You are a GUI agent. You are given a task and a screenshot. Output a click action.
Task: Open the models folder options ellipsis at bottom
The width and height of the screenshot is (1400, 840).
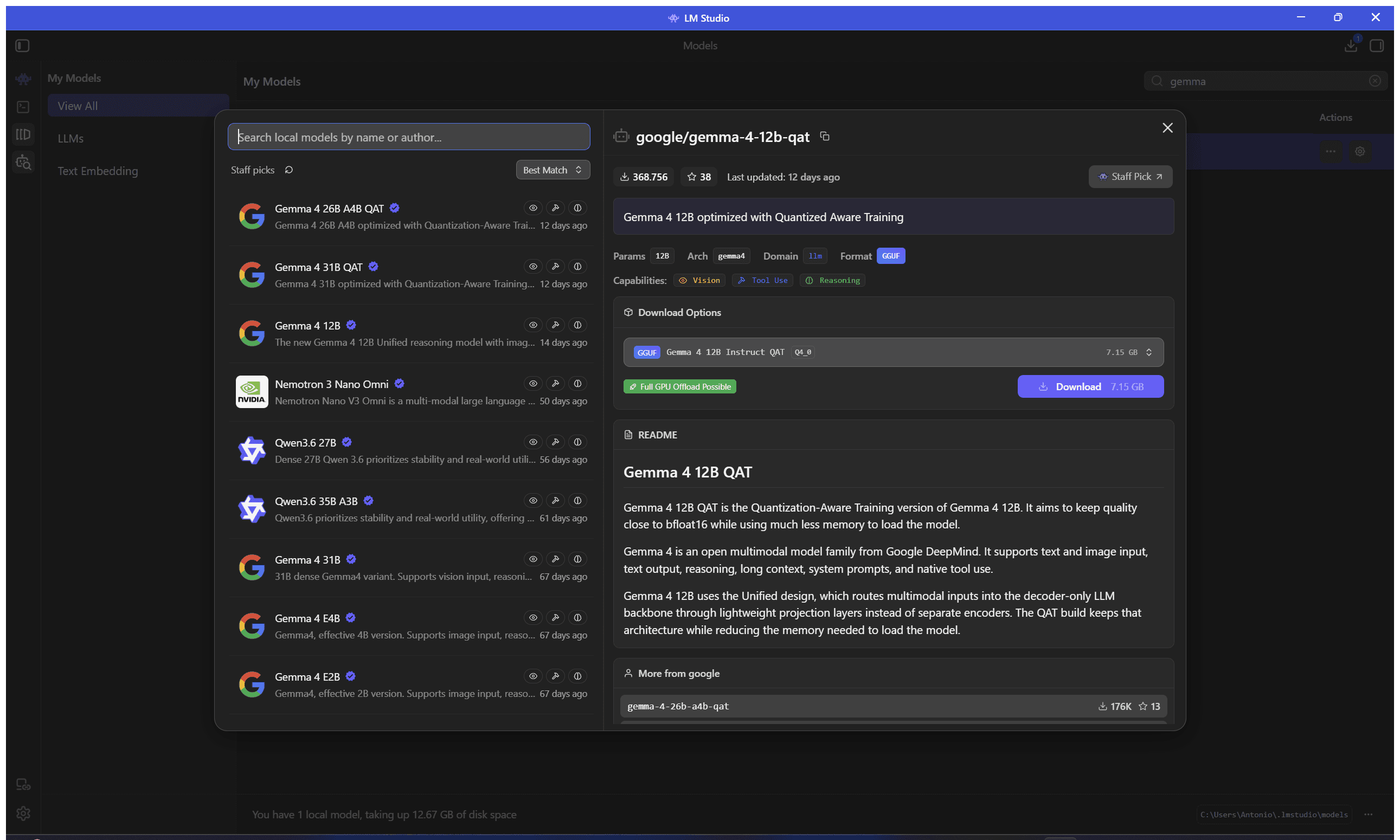coord(1369,814)
